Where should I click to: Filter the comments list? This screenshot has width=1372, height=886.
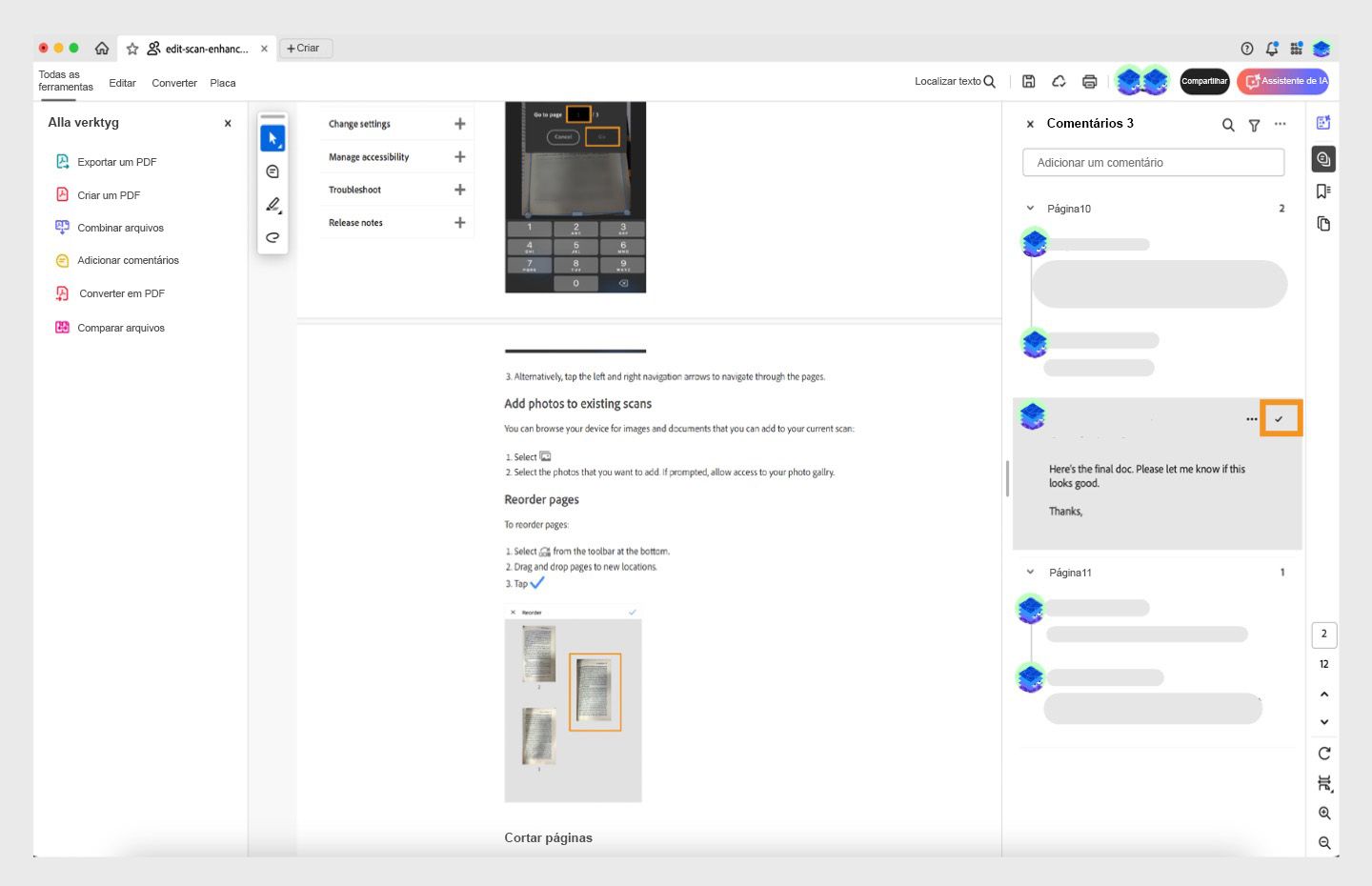coord(1254,124)
